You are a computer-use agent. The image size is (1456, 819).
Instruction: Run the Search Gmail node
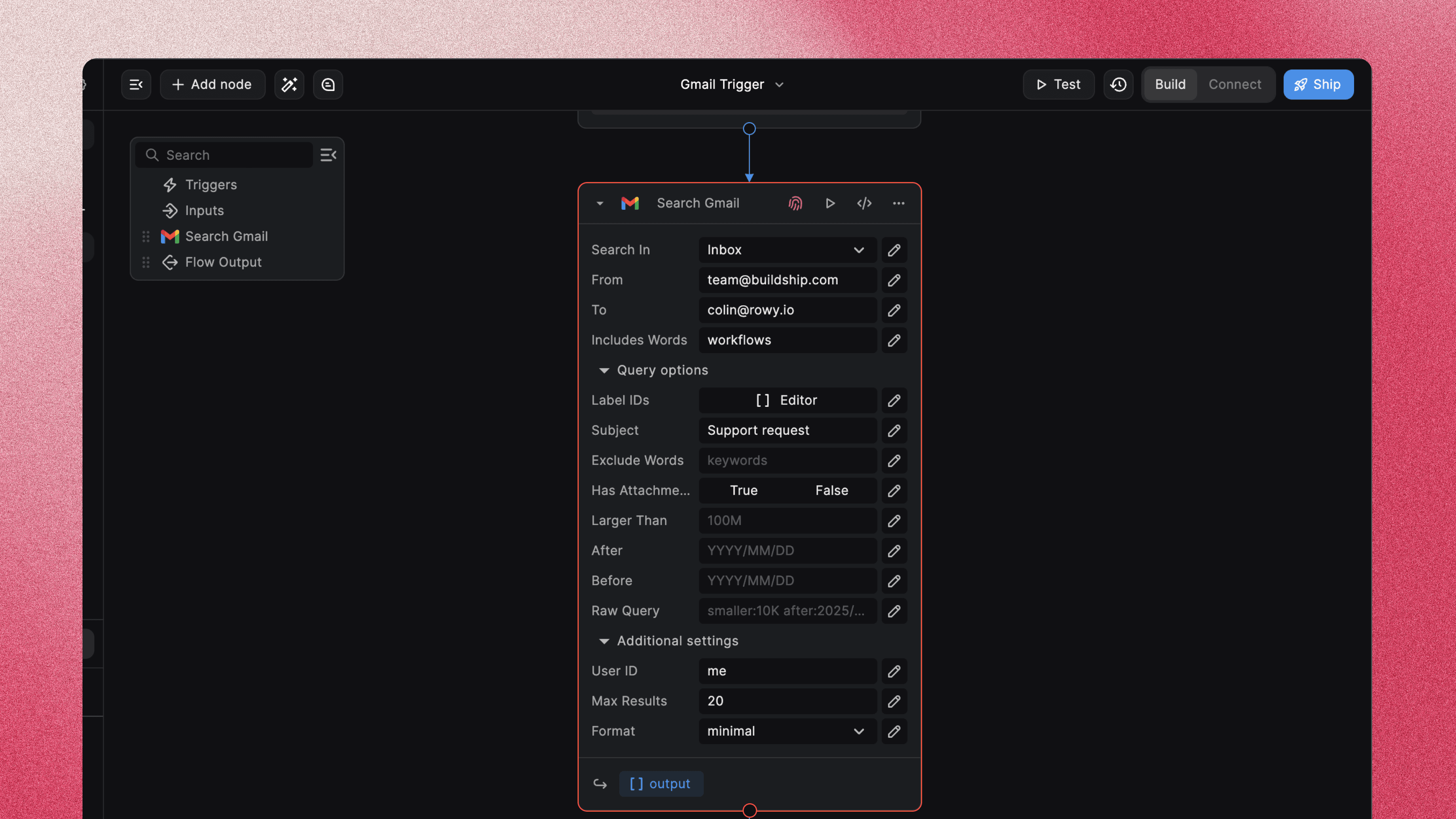tap(830, 203)
